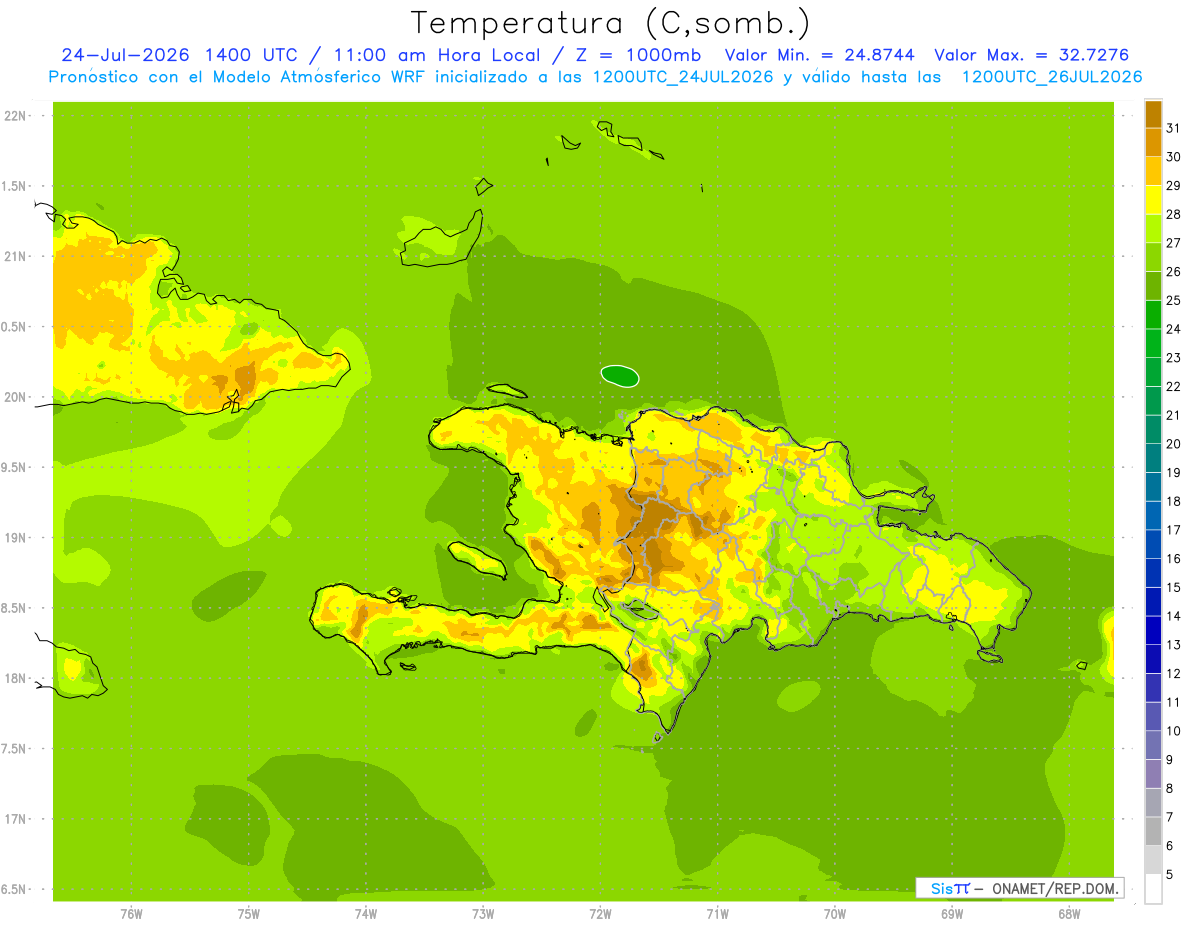This screenshot has width=1200, height=927.
Task: Click the latitude label "22N"
Action: pyautogui.click(x=15, y=116)
